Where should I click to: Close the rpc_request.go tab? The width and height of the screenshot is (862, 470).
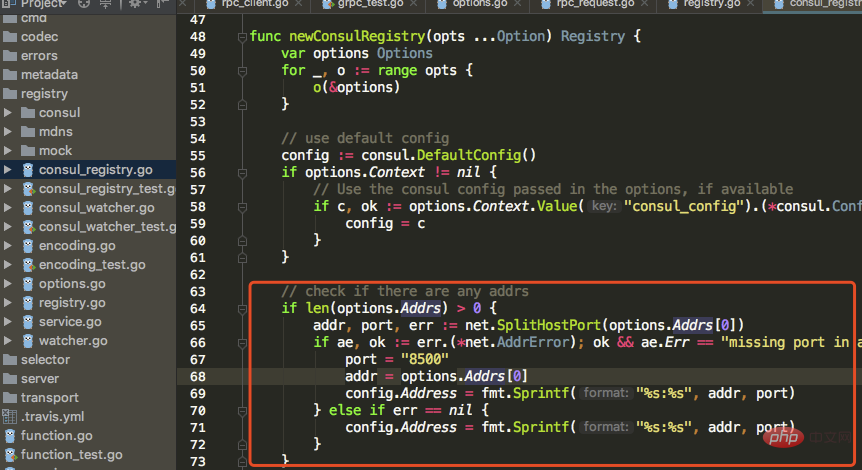tap(644, 4)
